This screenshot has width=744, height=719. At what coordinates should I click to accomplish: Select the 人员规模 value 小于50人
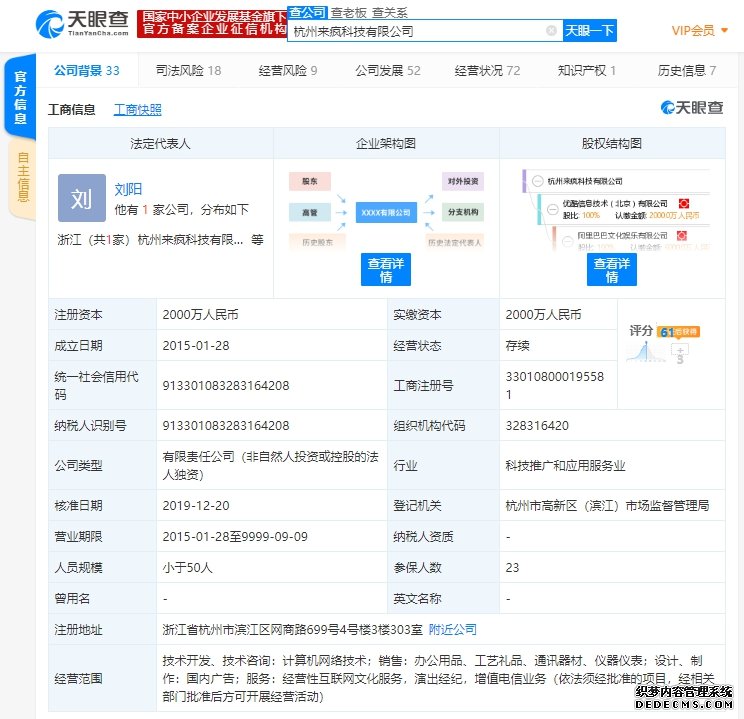(187, 568)
